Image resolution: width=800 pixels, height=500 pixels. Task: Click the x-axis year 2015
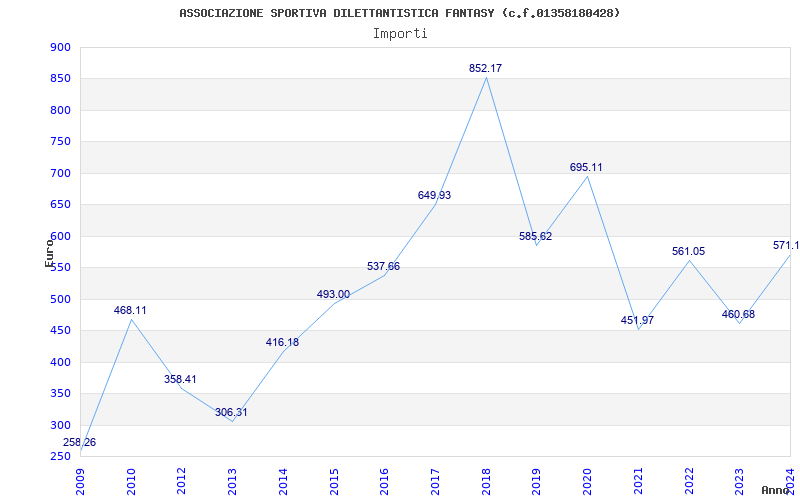[334, 482]
